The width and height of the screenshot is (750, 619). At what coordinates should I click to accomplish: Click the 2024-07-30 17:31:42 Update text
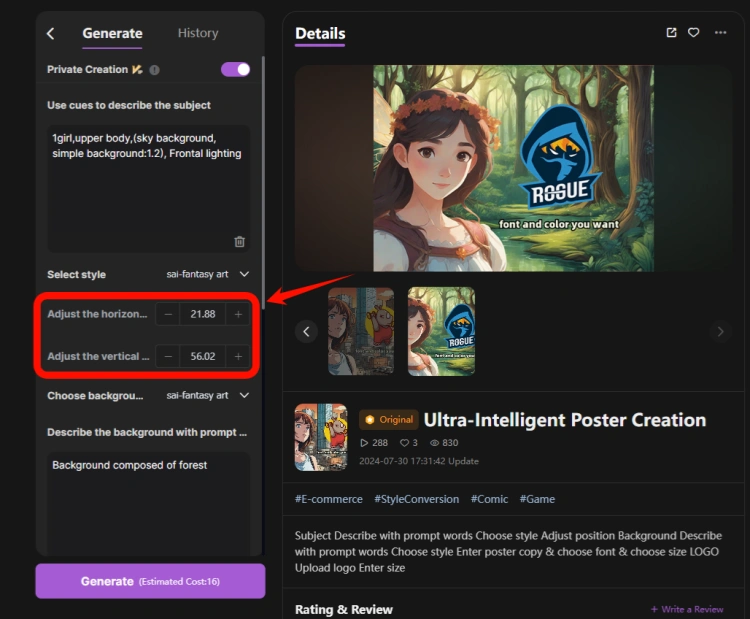(419, 461)
